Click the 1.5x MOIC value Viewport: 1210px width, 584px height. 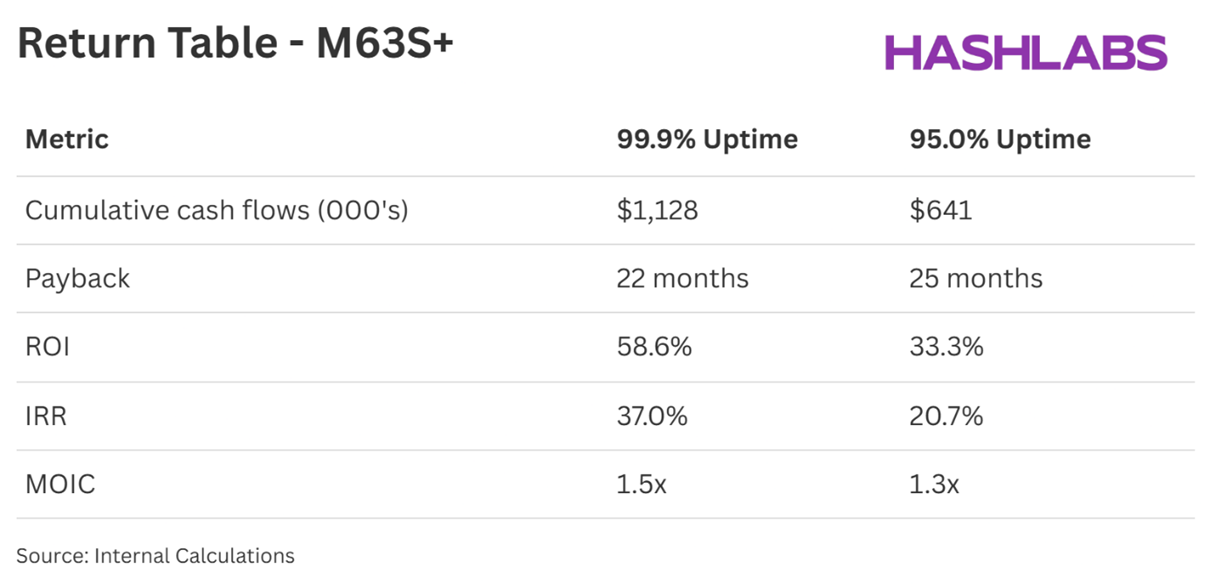tap(641, 485)
